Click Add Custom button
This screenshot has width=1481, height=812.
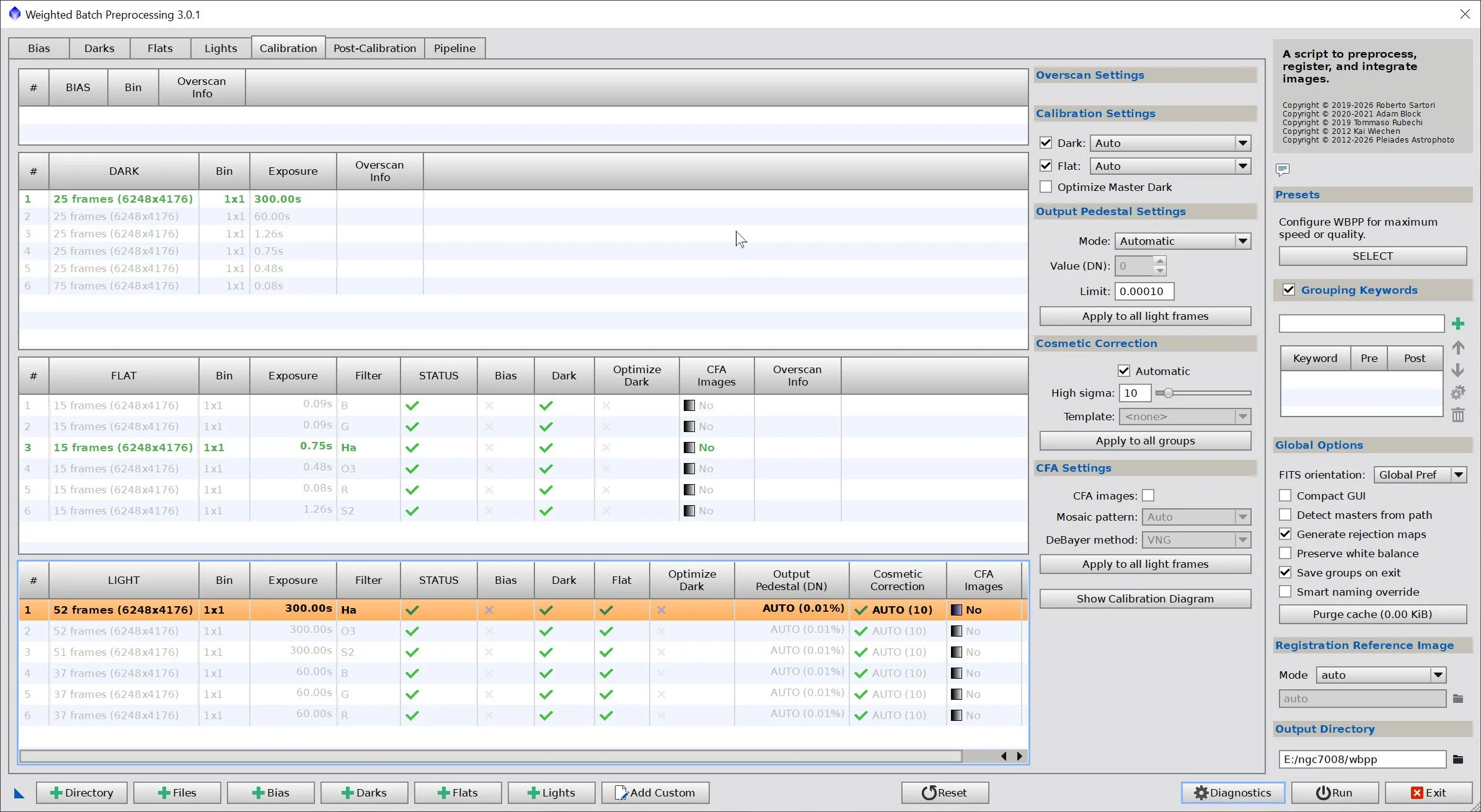pyautogui.click(x=655, y=793)
